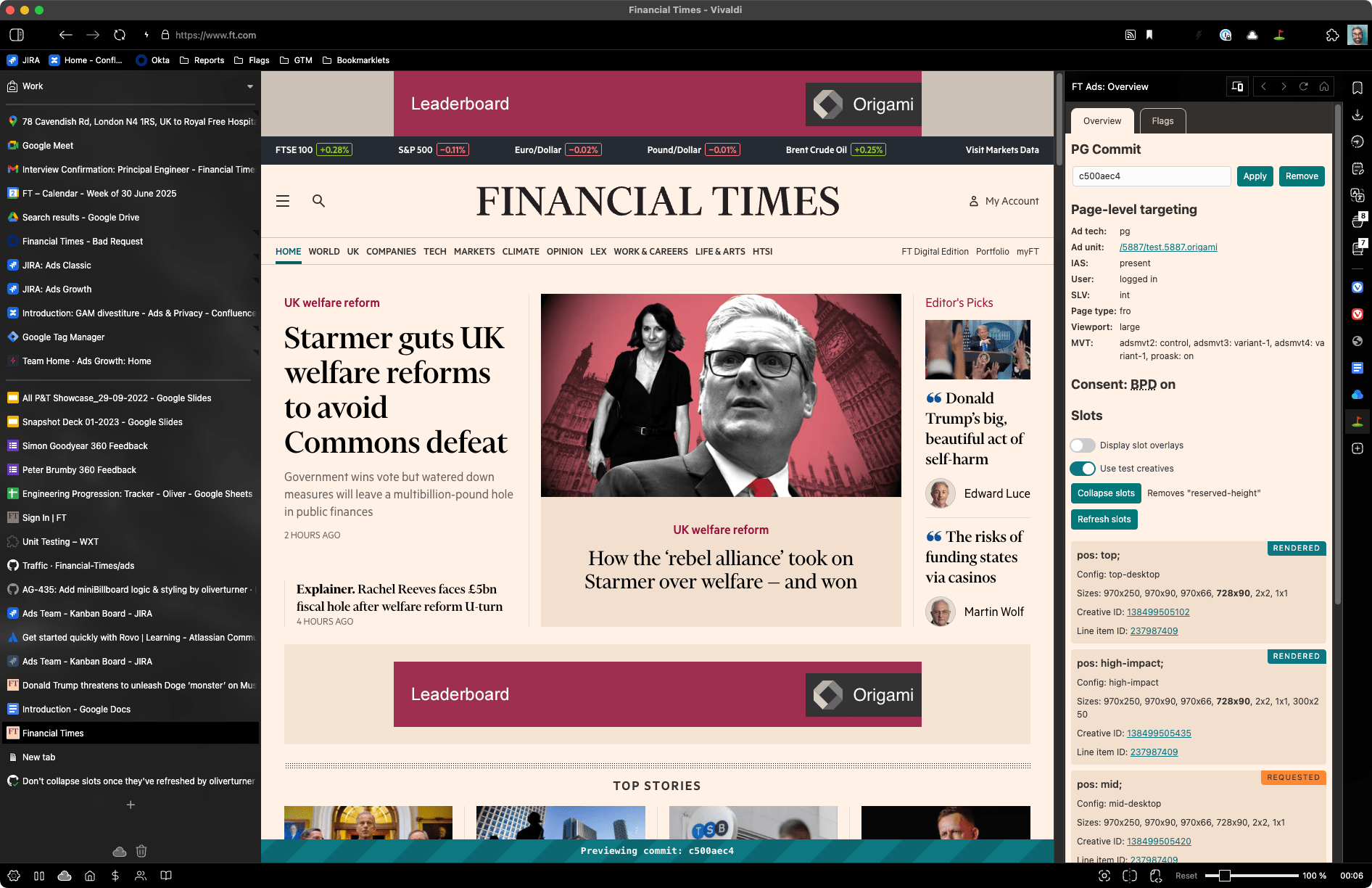This screenshot has width=1372, height=888.
Task: Add a new web panel with the plus icon
Action: coord(1357,448)
